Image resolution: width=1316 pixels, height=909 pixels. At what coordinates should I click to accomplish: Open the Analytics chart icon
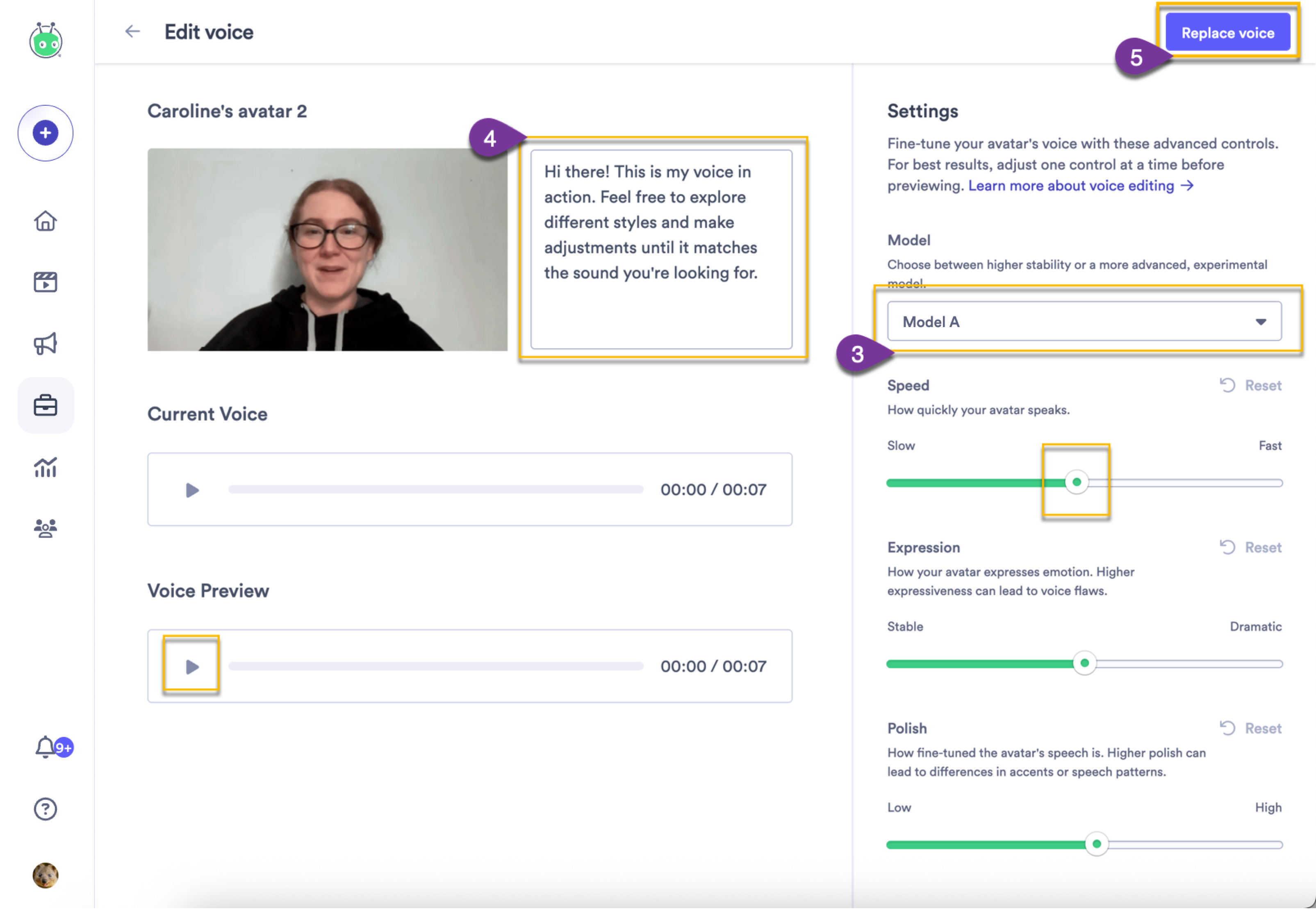(46, 467)
